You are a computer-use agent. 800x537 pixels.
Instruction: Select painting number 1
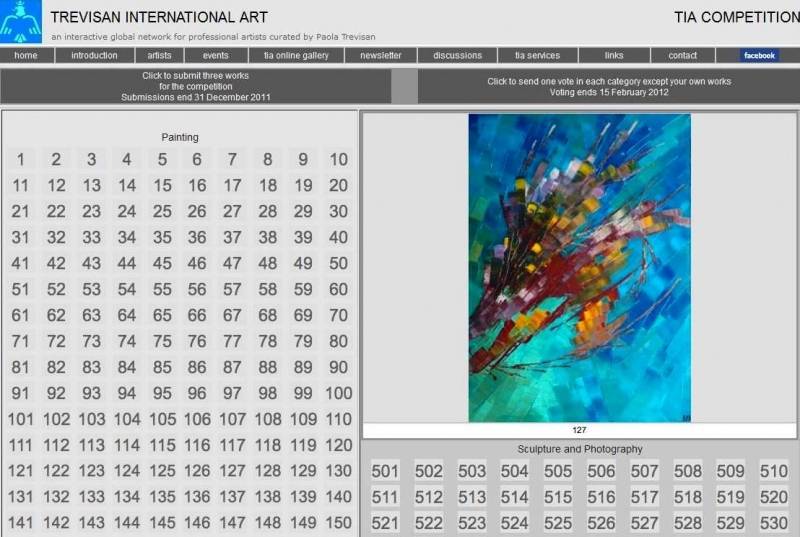tap(21, 159)
